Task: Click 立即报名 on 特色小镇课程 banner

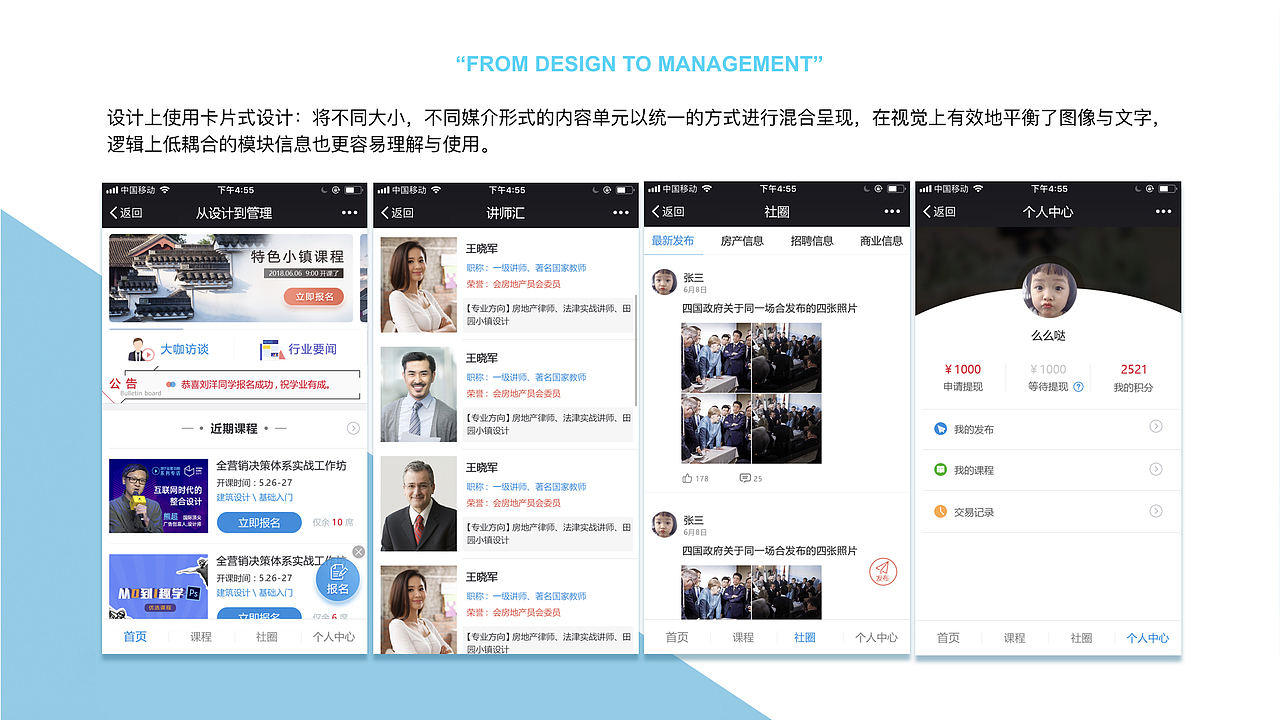Action: tap(315, 297)
